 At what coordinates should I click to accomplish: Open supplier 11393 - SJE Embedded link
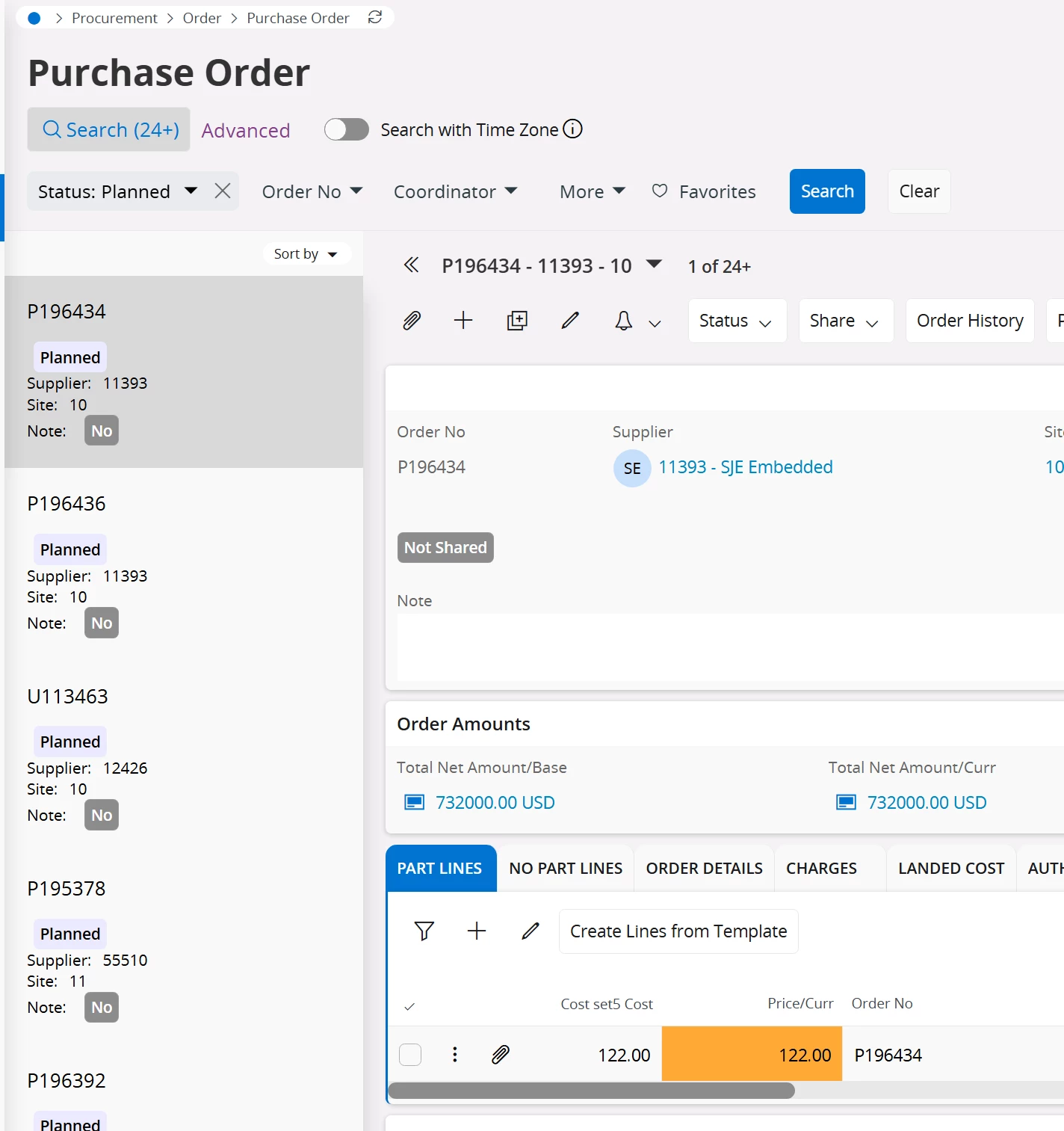(x=746, y=467)
